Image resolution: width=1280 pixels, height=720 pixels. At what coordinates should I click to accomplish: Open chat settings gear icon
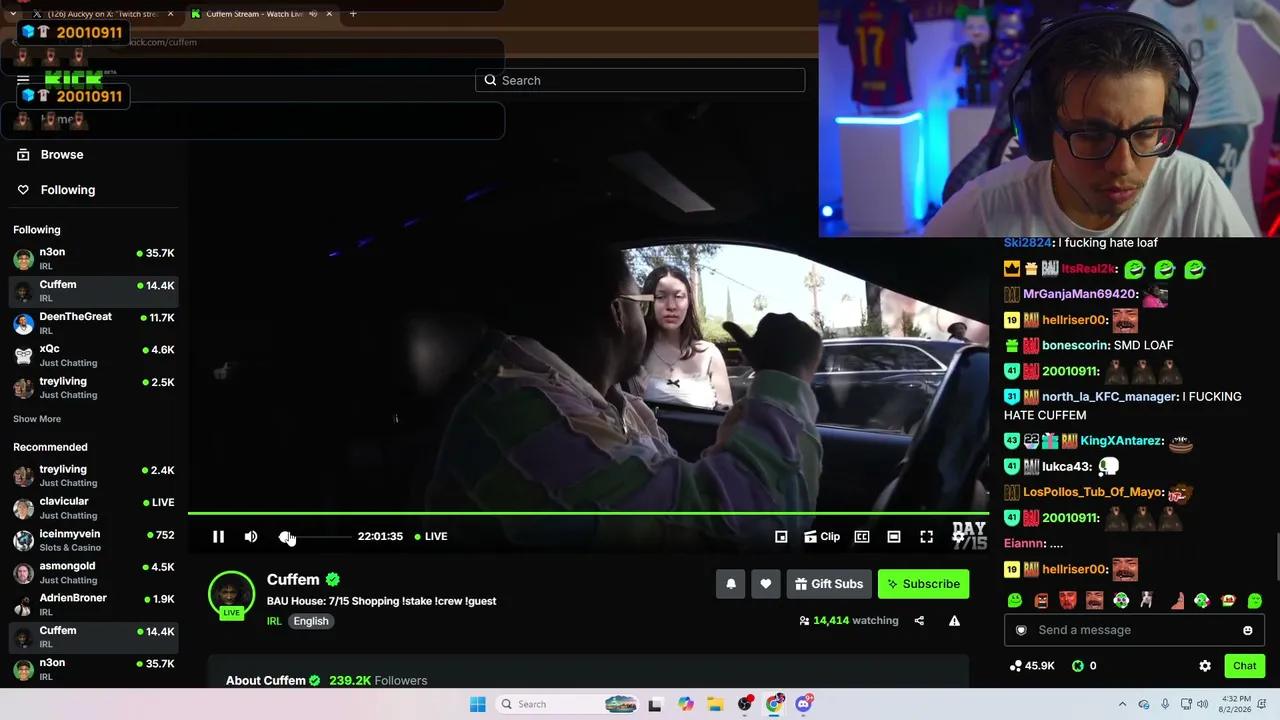pyautogui.click(x=1205, y=666)
